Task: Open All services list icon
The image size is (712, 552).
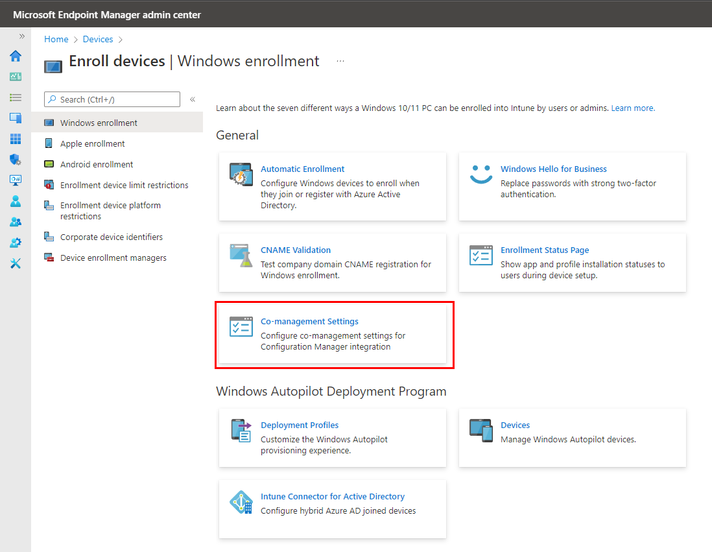Action: tap(15, 98)
